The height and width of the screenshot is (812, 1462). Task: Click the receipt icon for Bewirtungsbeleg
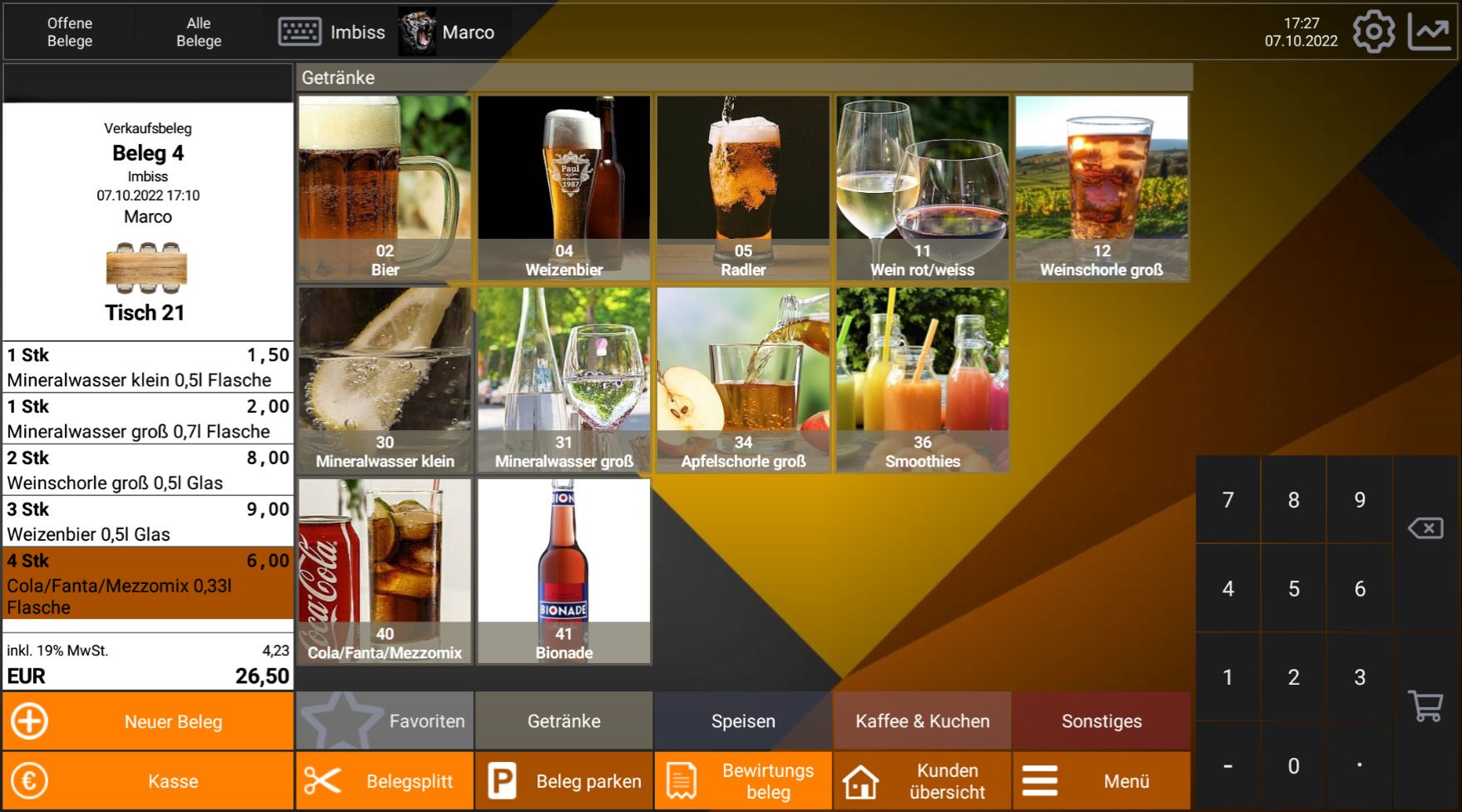click(681, 781)
